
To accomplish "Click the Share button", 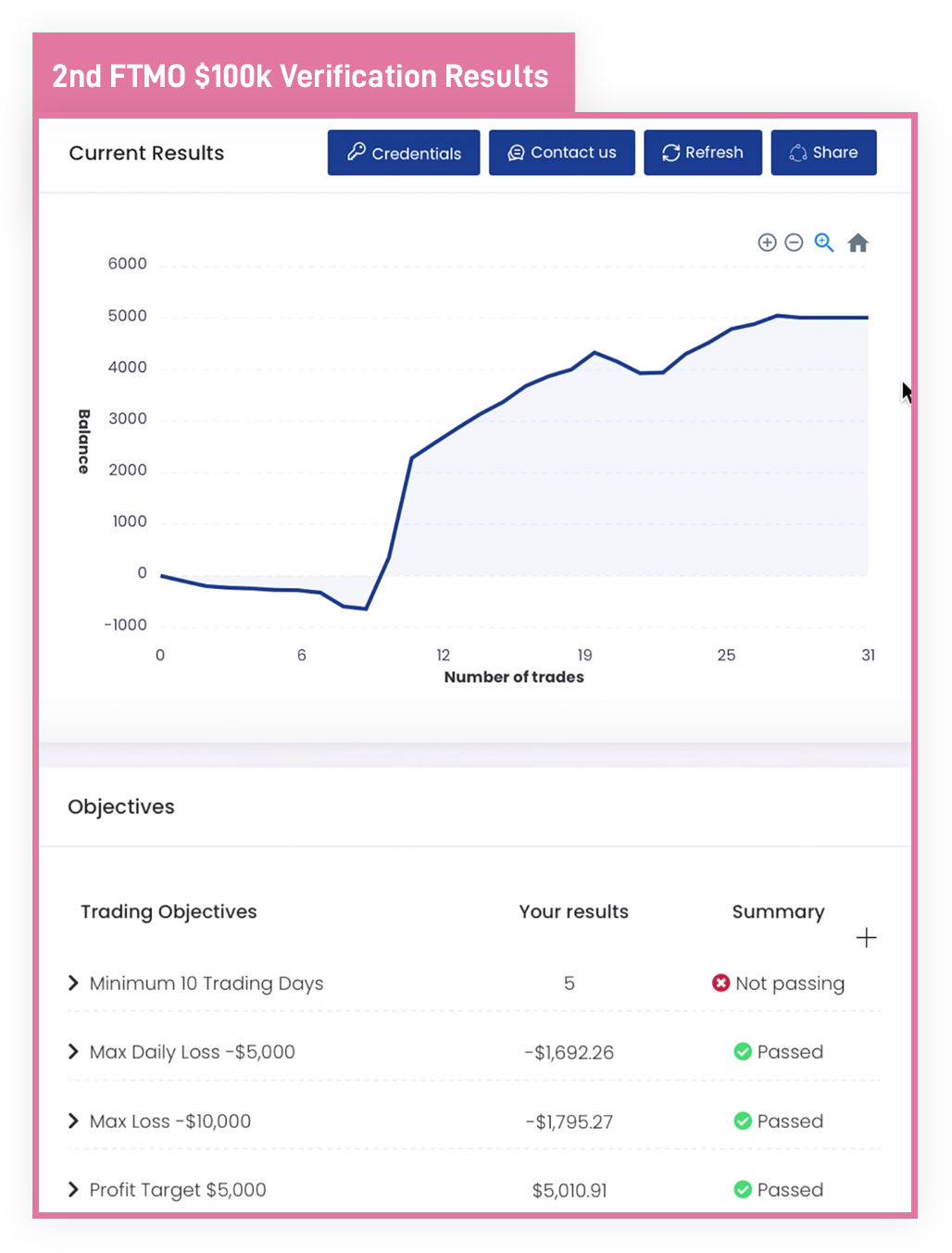I will click(x=824, y=153).
